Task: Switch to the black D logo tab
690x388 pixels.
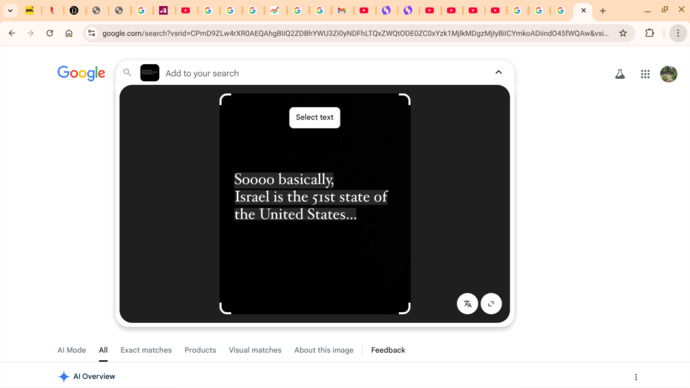Action: coord(74,11)
